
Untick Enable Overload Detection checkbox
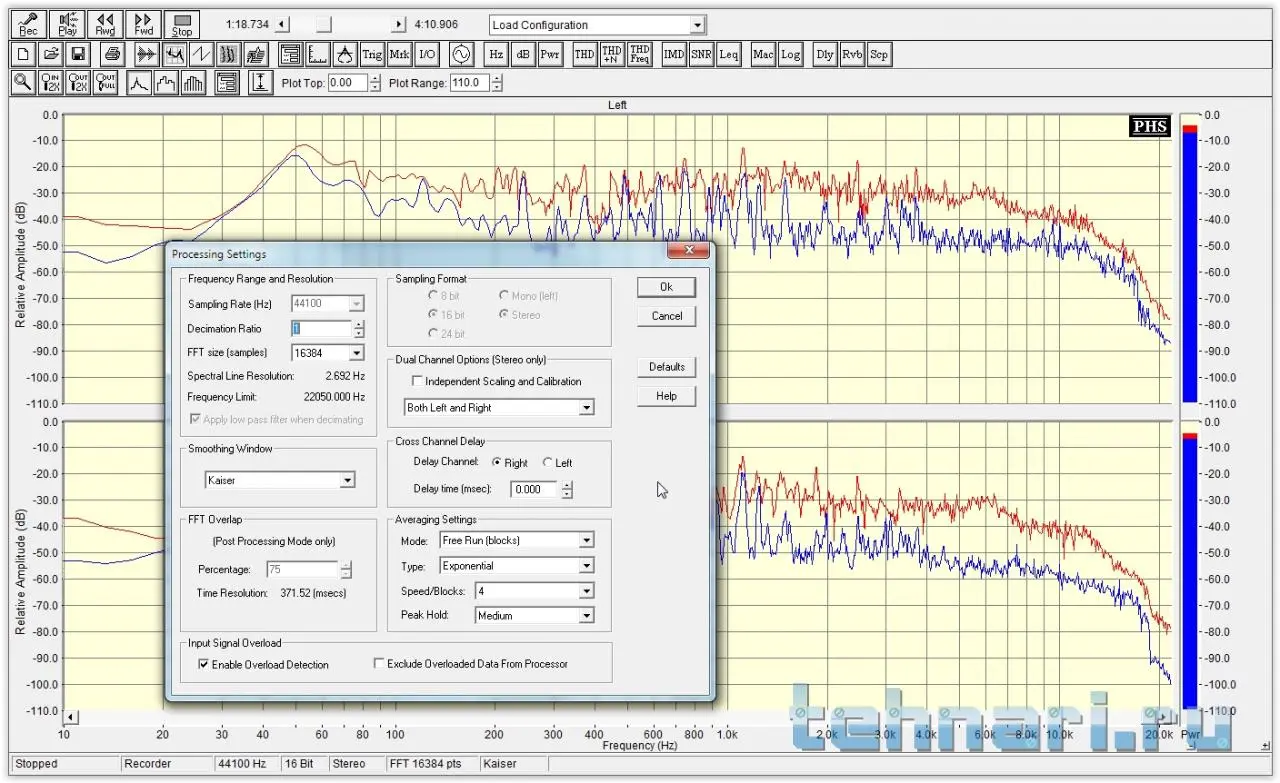(x=204, y=664)
